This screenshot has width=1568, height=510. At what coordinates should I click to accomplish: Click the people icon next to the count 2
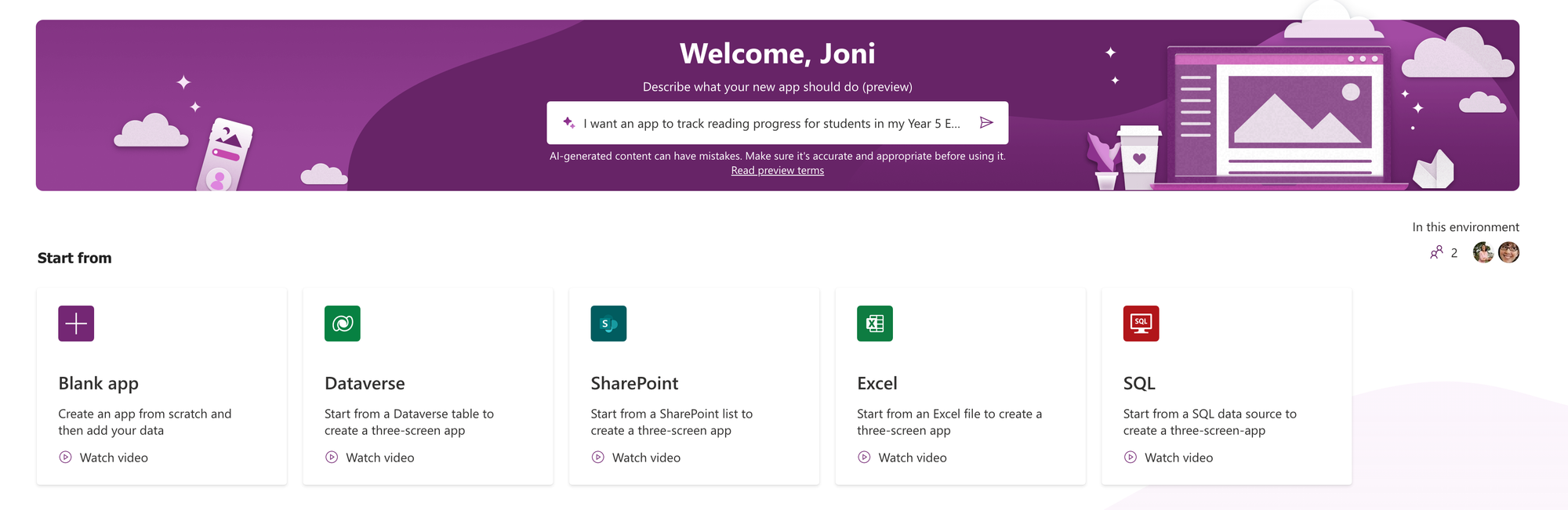[x=1436, y=252]
